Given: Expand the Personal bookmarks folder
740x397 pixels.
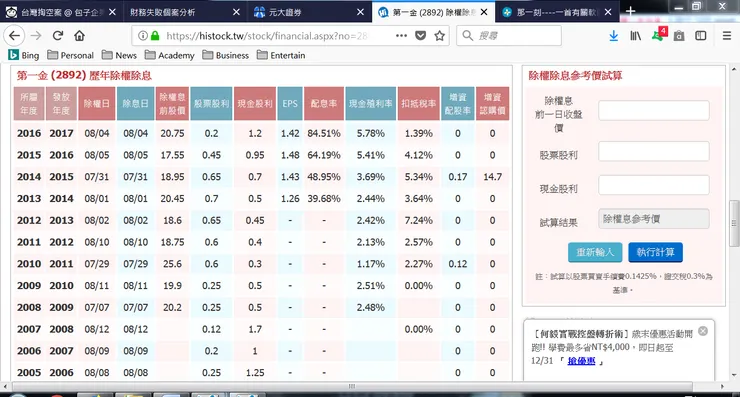Looking at the screenshot, I should click(x=70, y=55).
